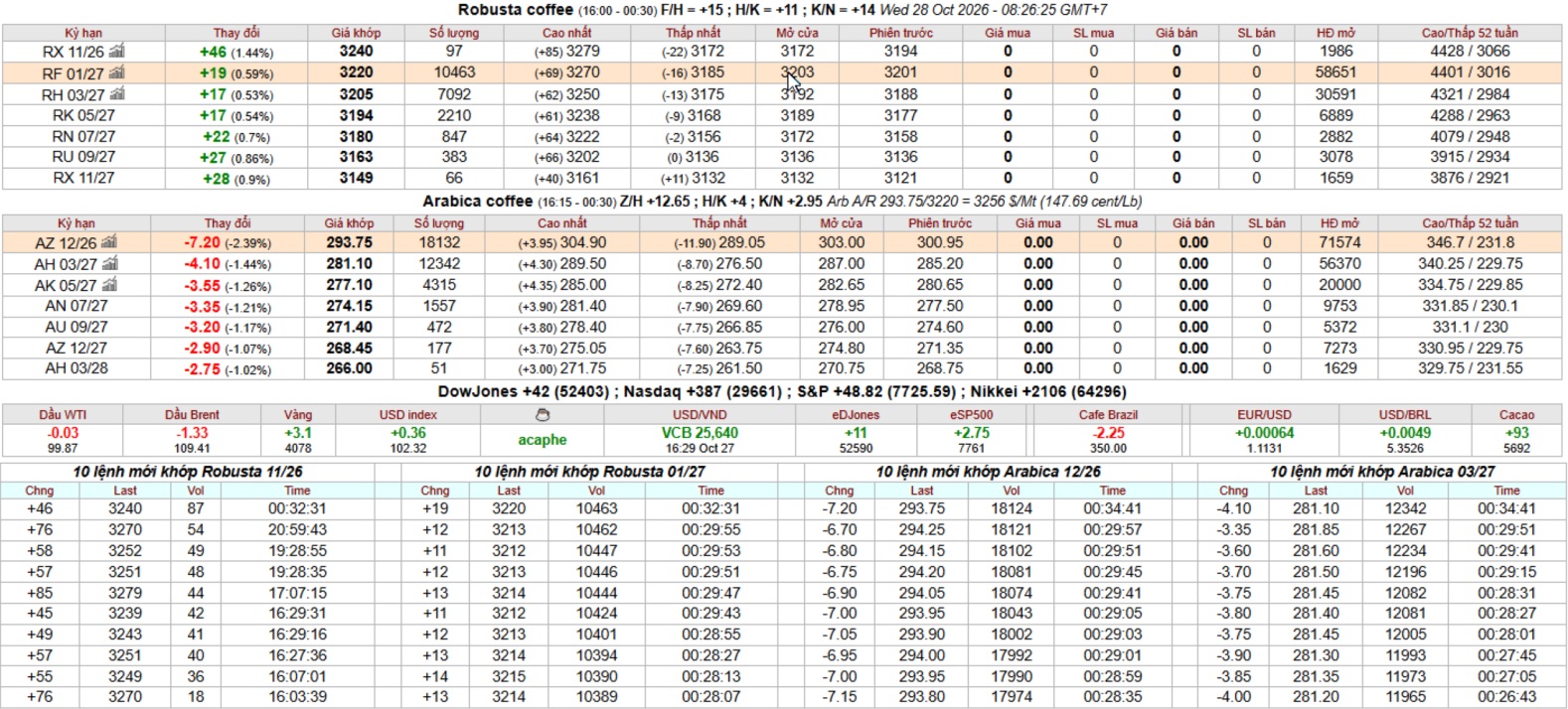The width and height of the screenshot is (1568, 709).
Task: Open the chart icon beside RF 01/27
Action: pos(117,72)
